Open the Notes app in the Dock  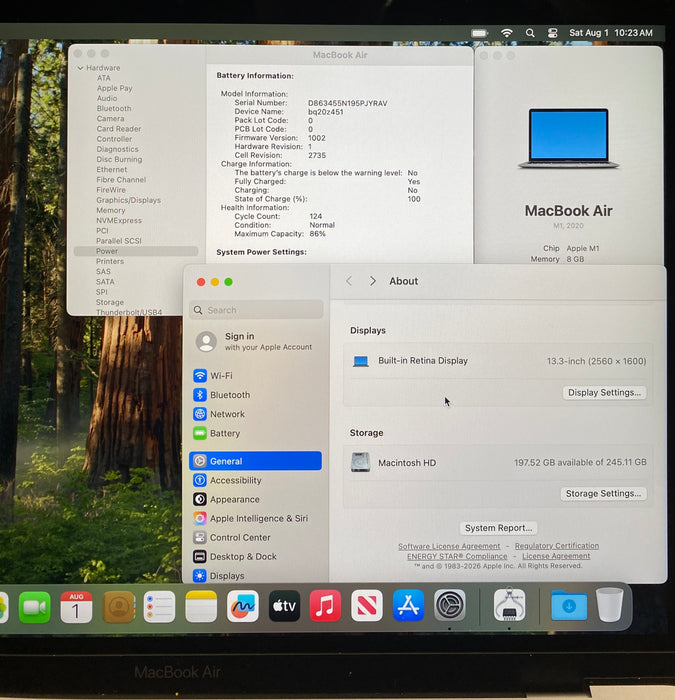coord(201,606)
